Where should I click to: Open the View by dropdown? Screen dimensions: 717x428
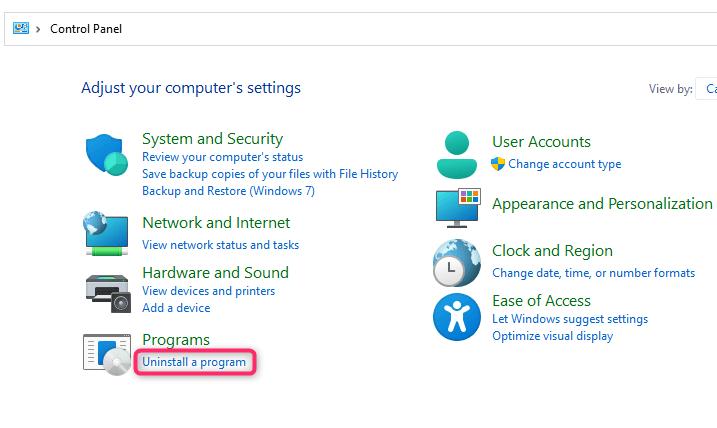tap(711, 89)
